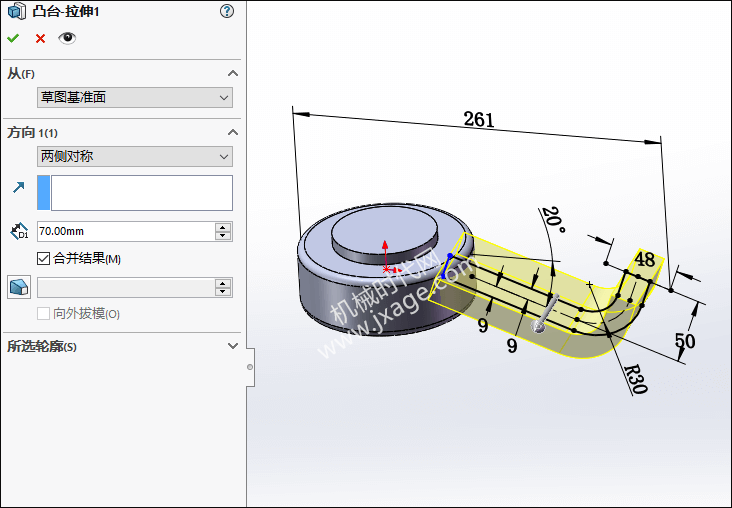
Task: Collapse the 从(F) section
Action: tap(232, 73)
